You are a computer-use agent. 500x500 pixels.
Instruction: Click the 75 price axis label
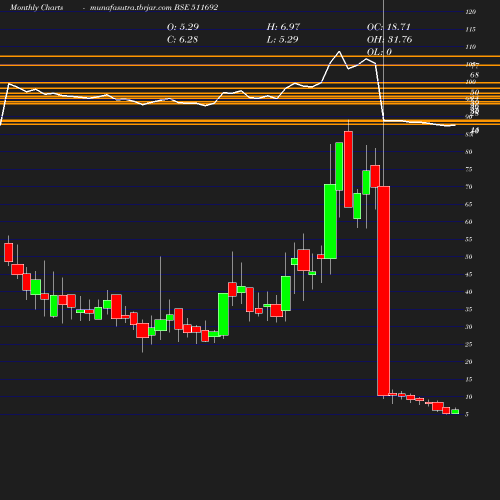pyautogui.click(x=469, y=169)
